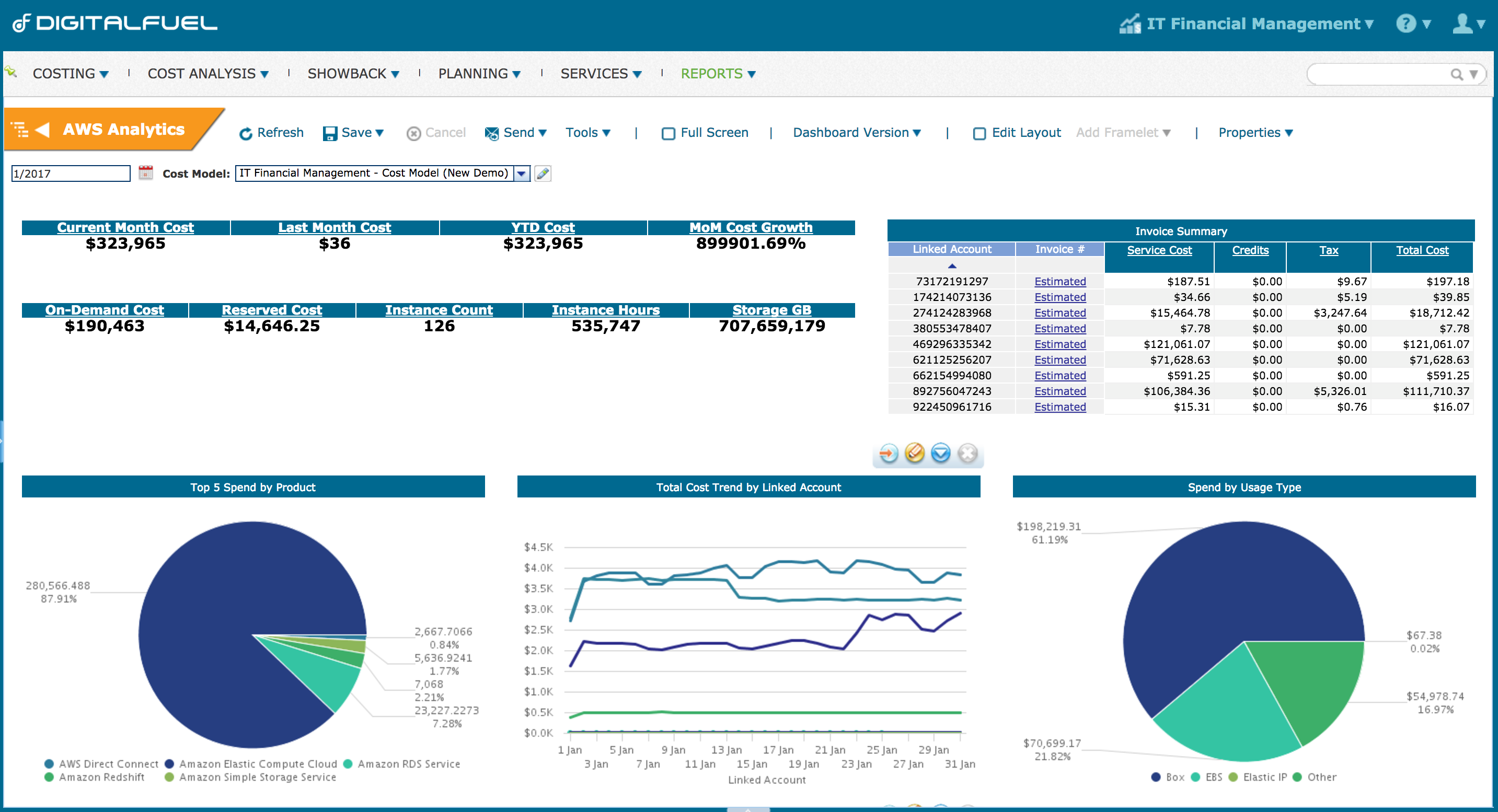
Task: Enable the Edit Layout checkbox
Action: click(x=980, y=133)
